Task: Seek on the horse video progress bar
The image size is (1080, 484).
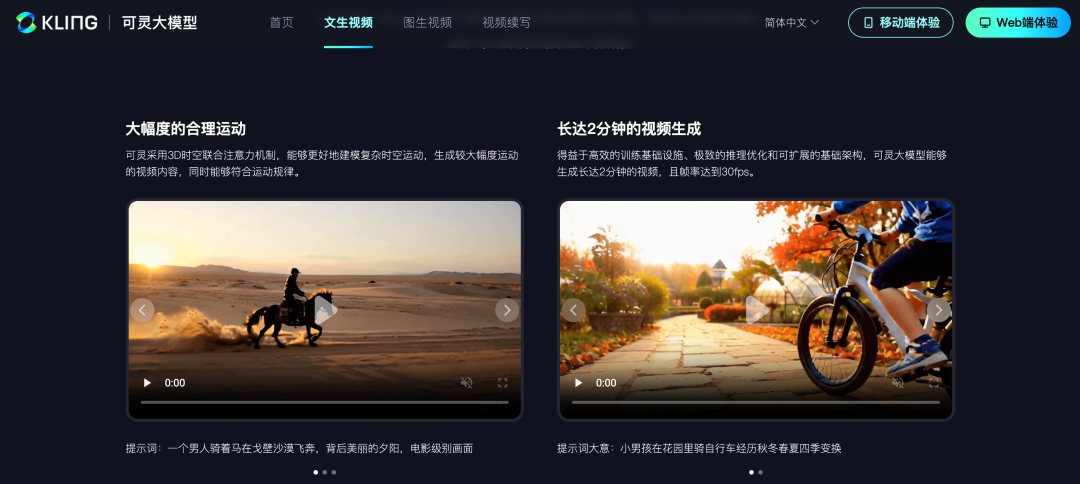Action: [324, 402]
